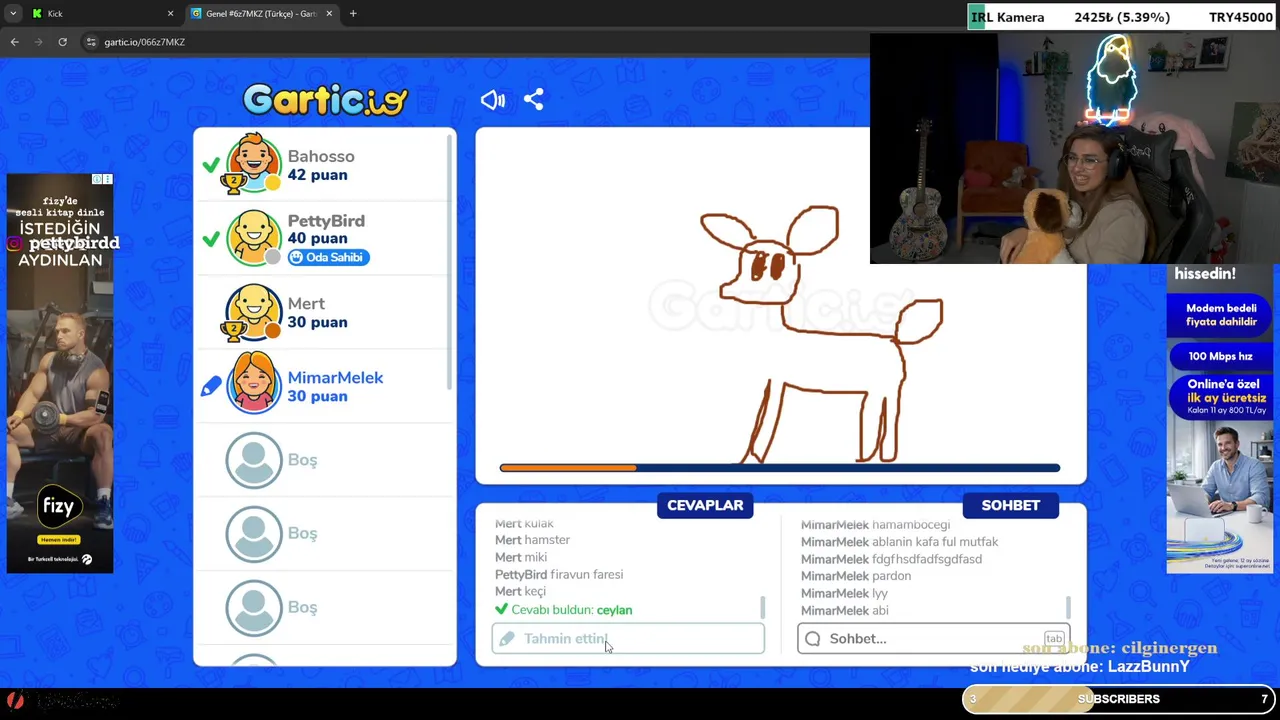1280x720 pixels.
Task: Switch to the Kick tab
Action: pyautogui.click(x=100, y=14)
